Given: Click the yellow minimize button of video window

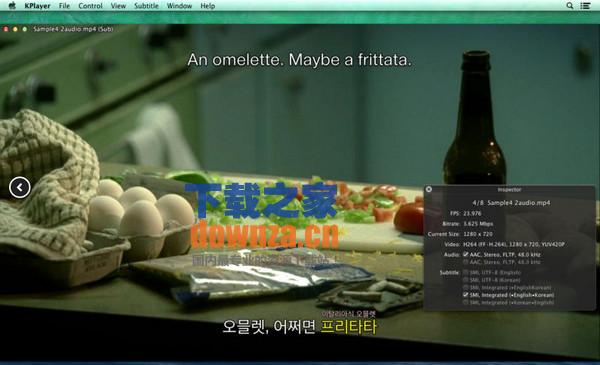Looking at the screenshot, I should (15, 29).
